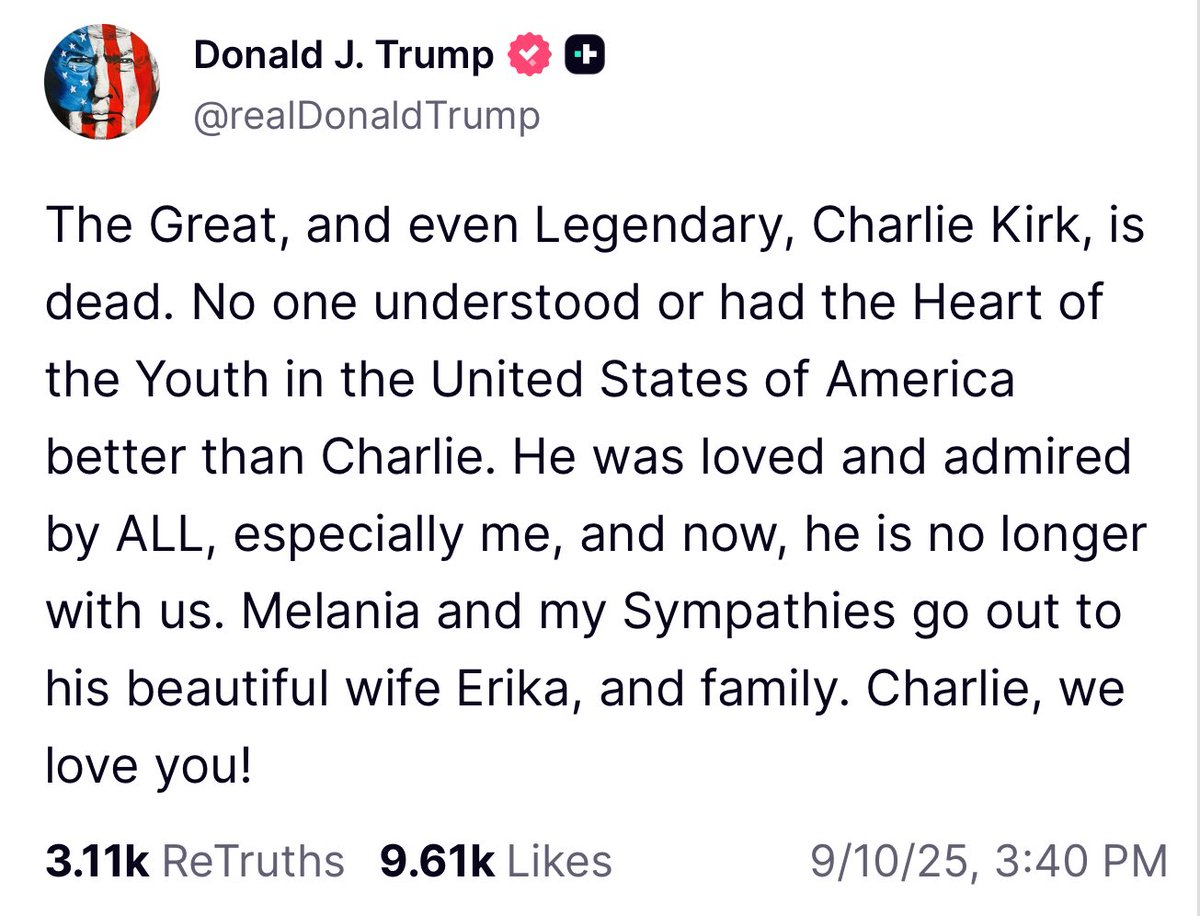Click the 9.61k Likes count

click(x=439, y=861)
